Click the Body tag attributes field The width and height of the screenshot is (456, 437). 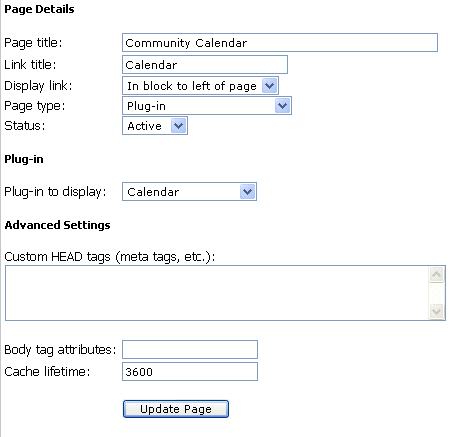pos(190,349)
